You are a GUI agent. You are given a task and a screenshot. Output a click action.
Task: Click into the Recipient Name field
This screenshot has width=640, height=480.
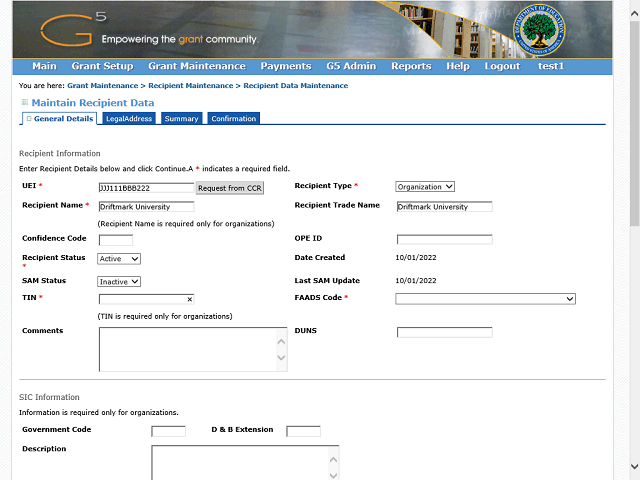click(x=147, y=207)
